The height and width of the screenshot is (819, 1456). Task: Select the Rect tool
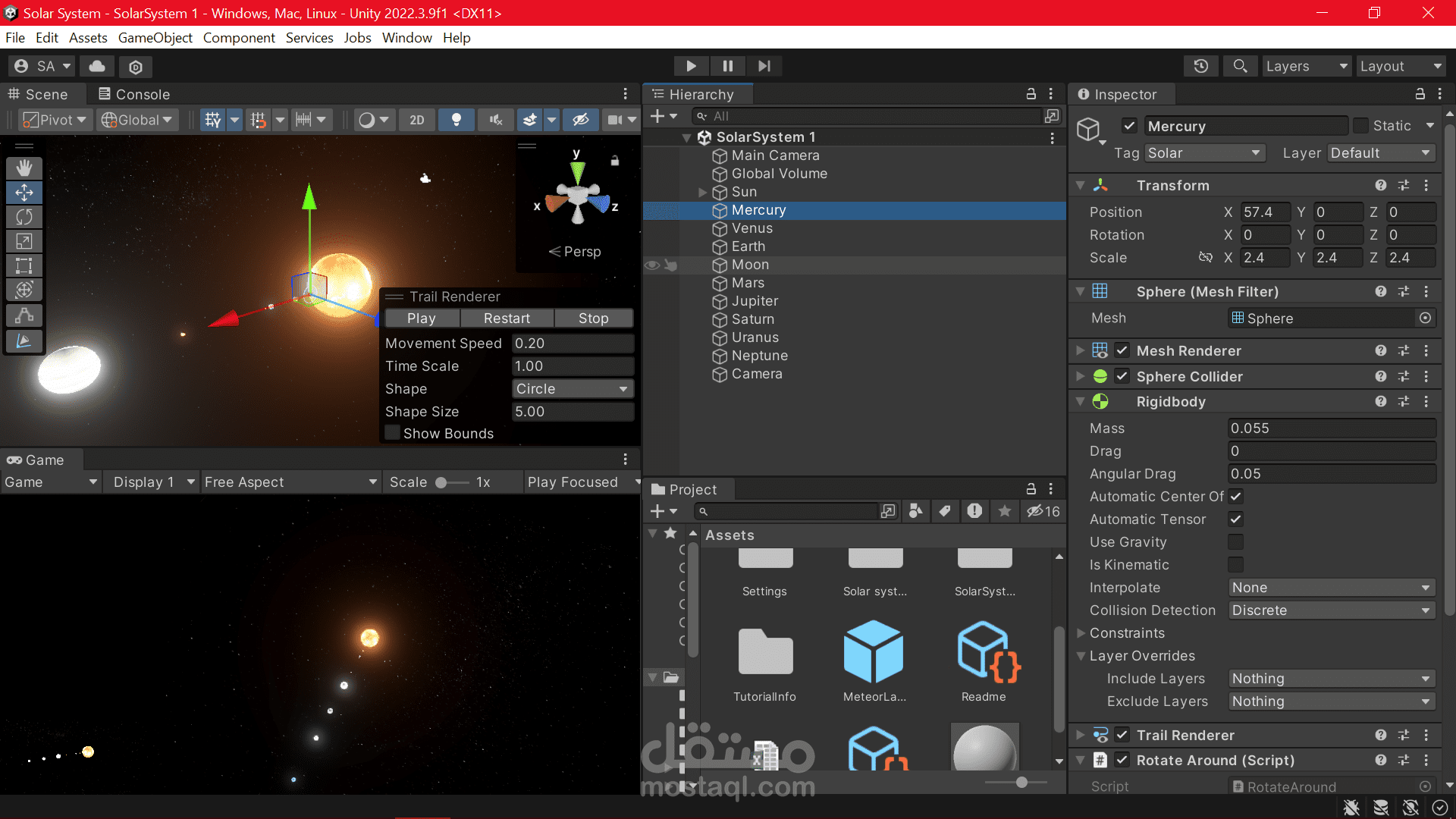click(24, 265)
